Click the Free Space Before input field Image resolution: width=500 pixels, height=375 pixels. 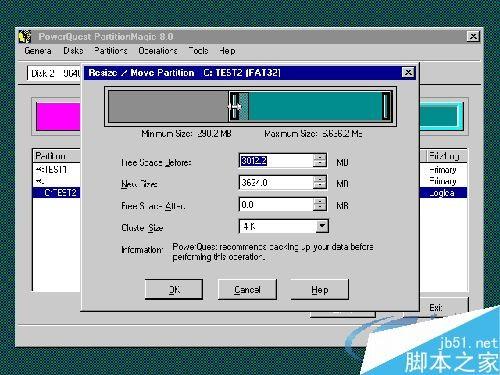(277, 161)
